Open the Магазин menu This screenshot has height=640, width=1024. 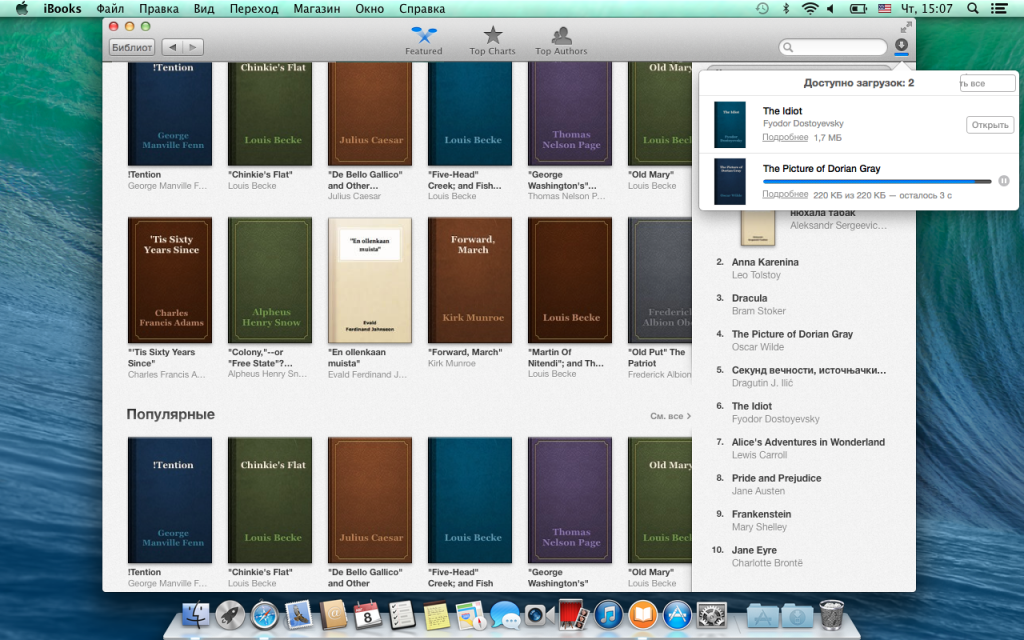click(x=316, y=8)
